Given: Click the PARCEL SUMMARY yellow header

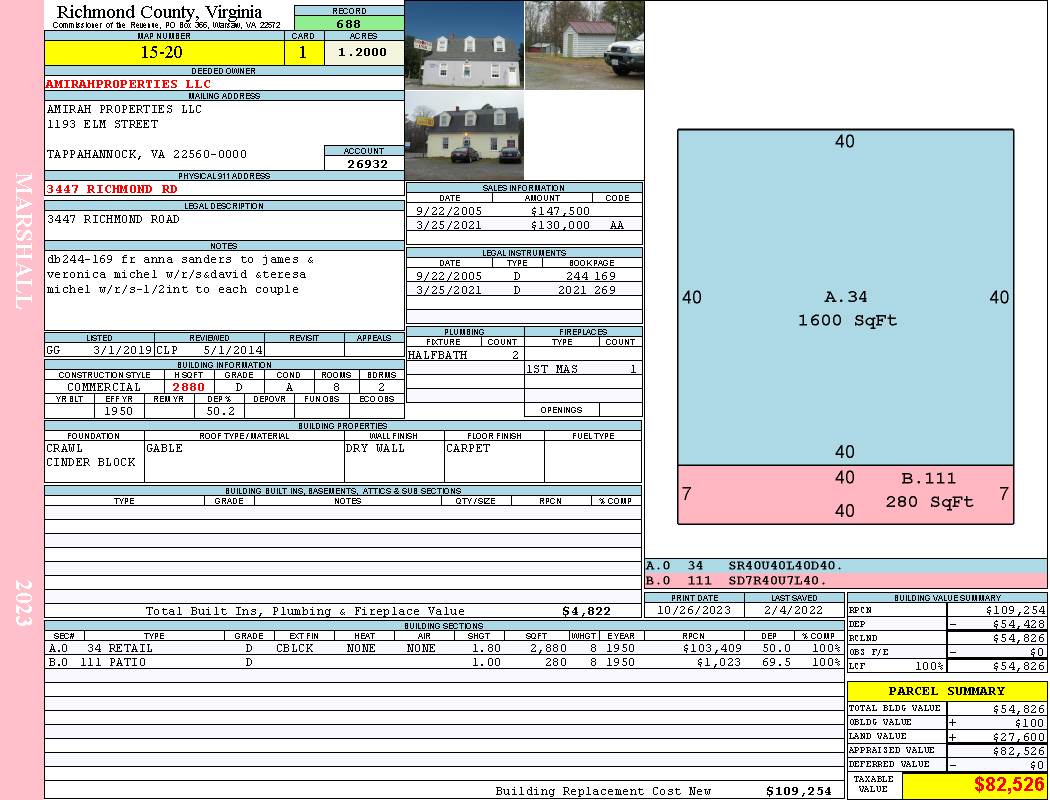Looking at the screenshot, I should [946, 691].
